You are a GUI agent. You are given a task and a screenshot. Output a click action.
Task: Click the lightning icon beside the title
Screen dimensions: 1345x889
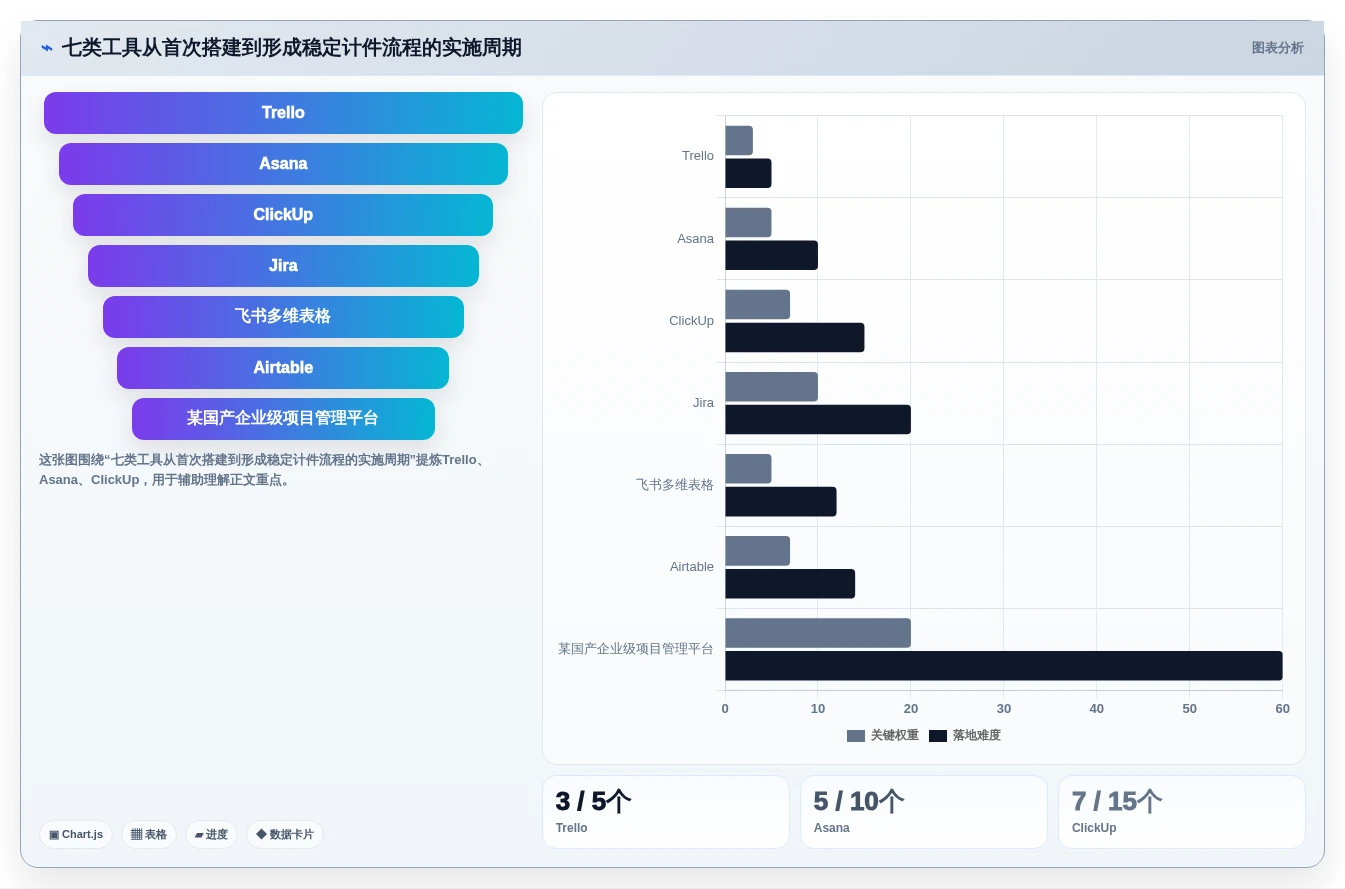46,48
